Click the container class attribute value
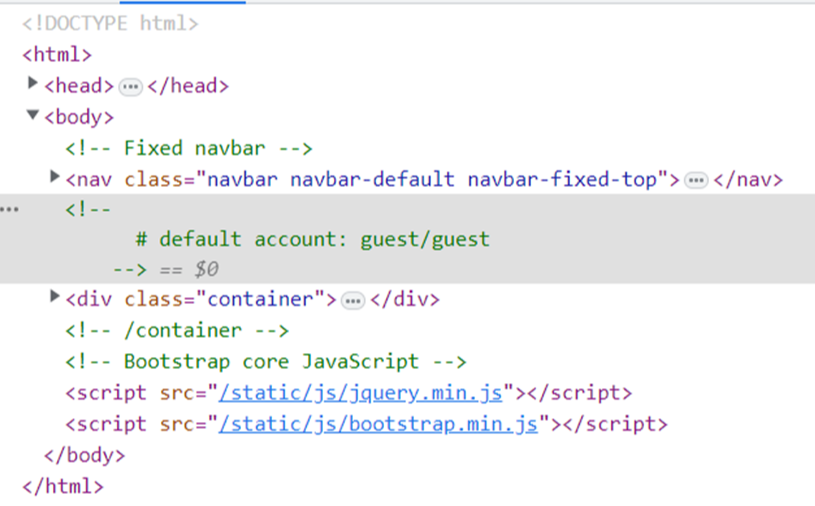 [x=260, y=299]
